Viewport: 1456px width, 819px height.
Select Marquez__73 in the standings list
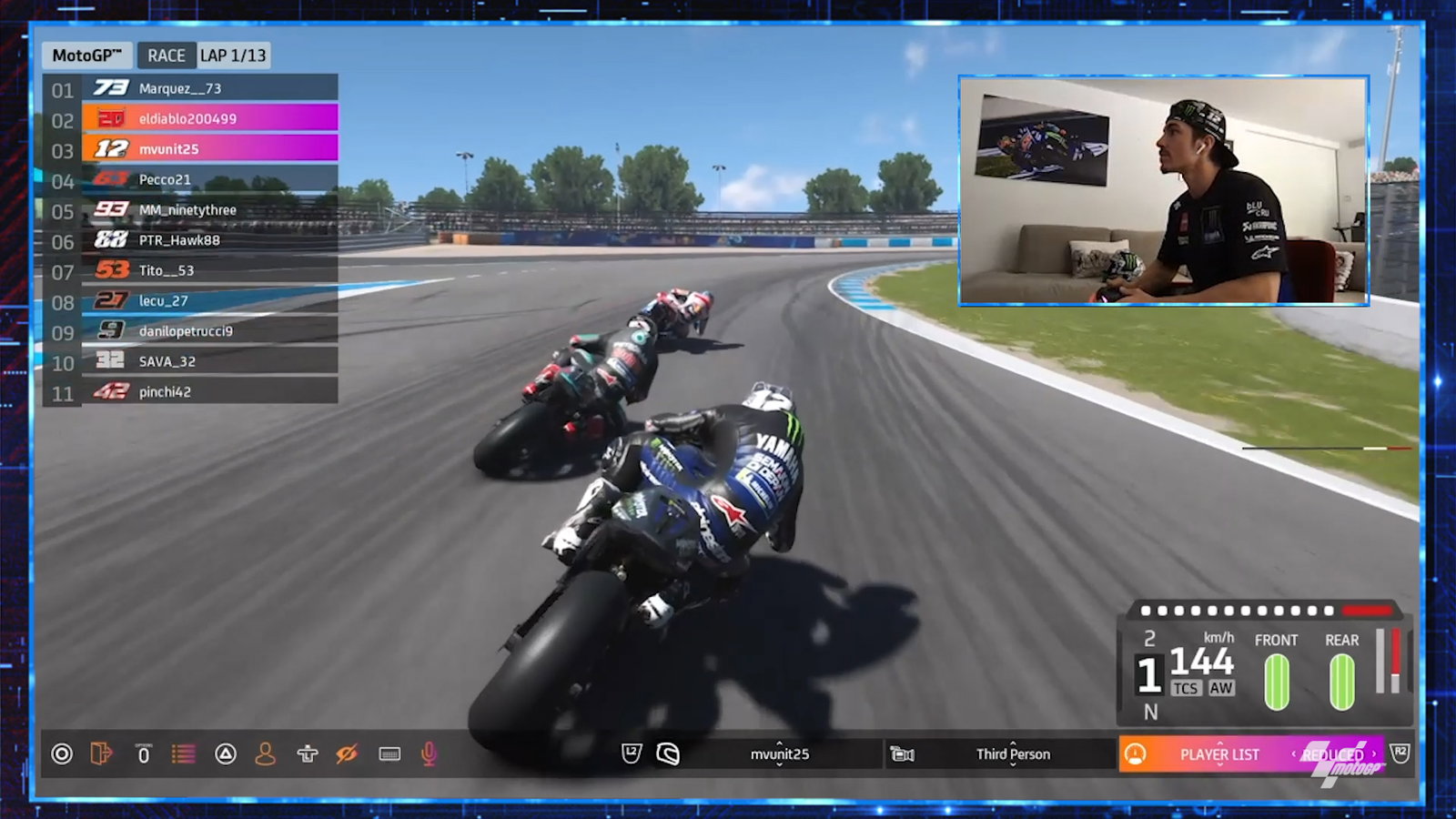[182, 89]
